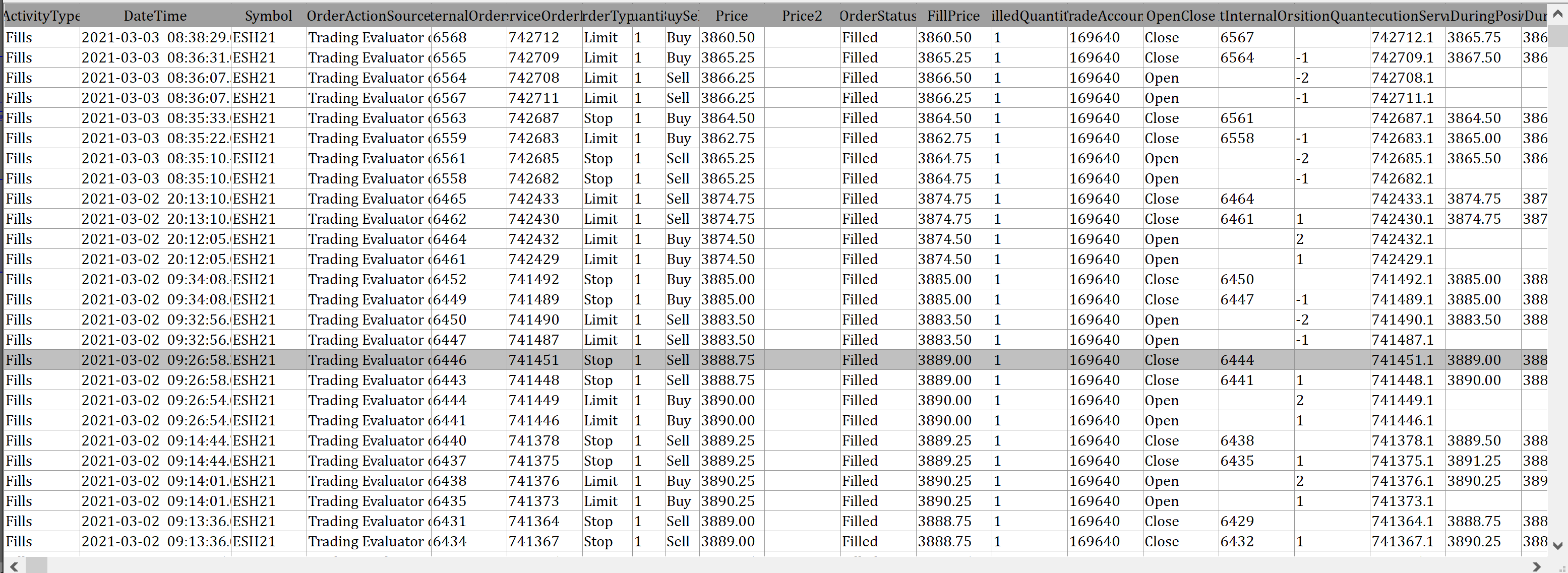The height and width of the screenshot is (573, 1568).
Task: Click service order ID cell 742433
Action: pos(534,199)
